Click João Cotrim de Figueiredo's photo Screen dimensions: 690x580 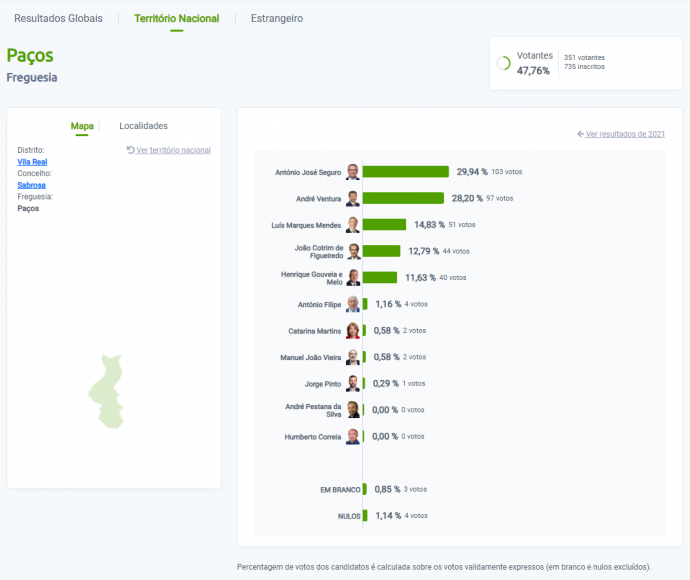(352, 251)
